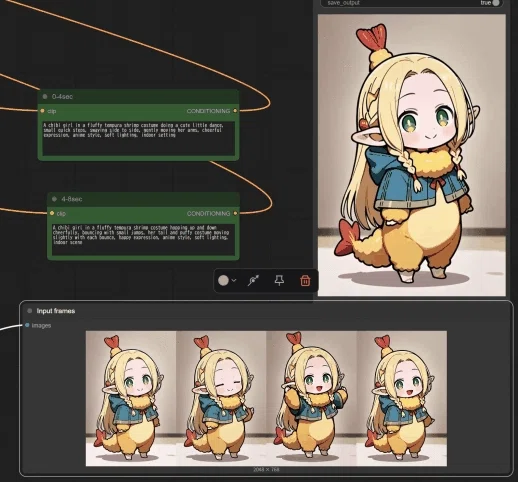This screenshot has width=518, height=482.
Task: Open the fourth input frame thumbnail
Action: (402, 398)
